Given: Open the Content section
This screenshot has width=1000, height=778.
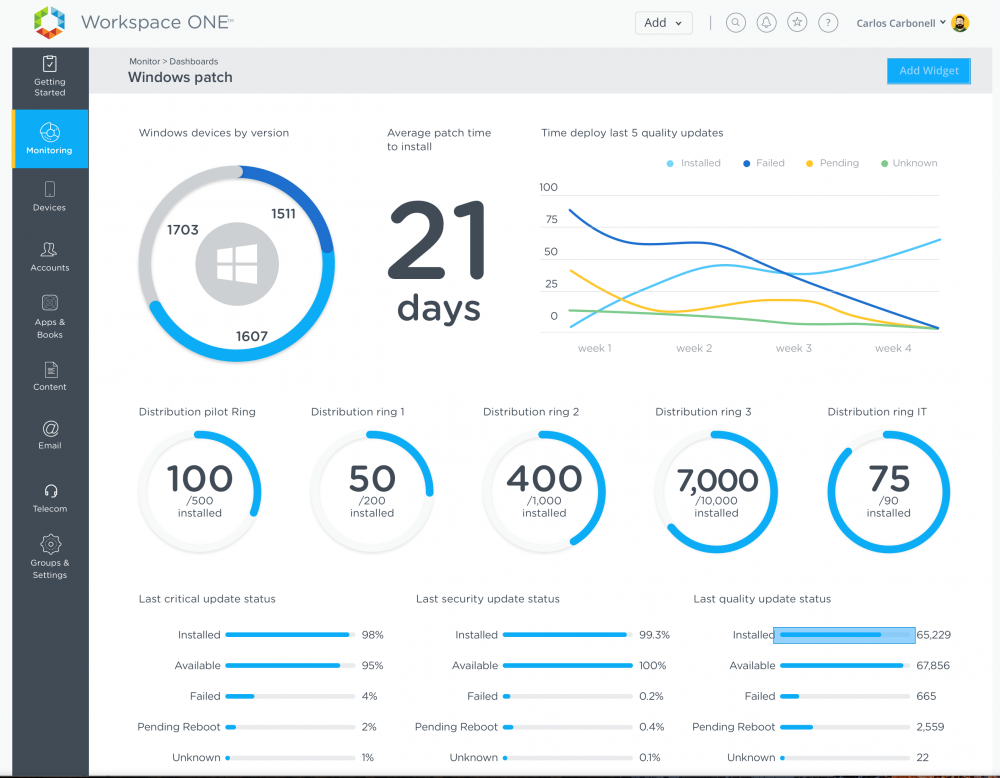Looking at the screenshot, I should (49, 376).
